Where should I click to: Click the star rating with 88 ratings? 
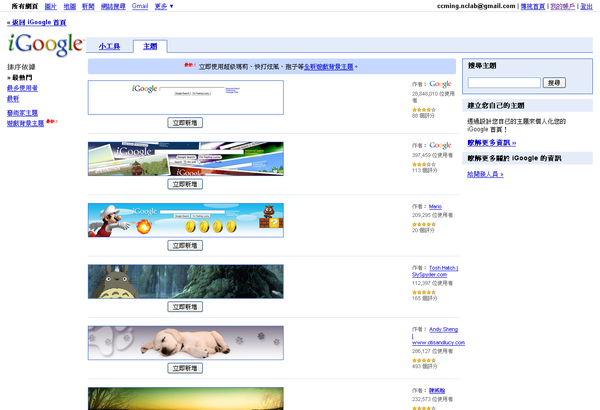[x=424, y=109]
